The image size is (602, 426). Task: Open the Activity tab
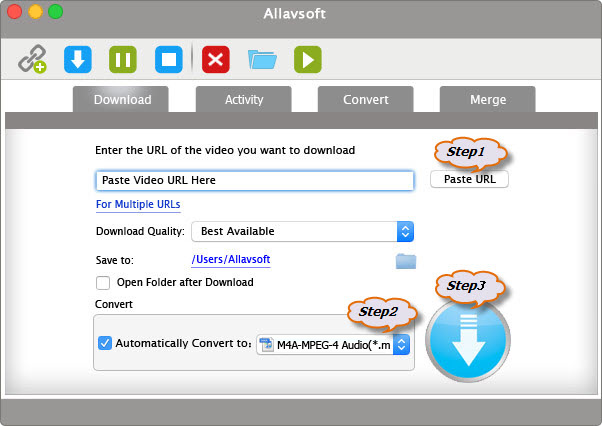point(243,99)
